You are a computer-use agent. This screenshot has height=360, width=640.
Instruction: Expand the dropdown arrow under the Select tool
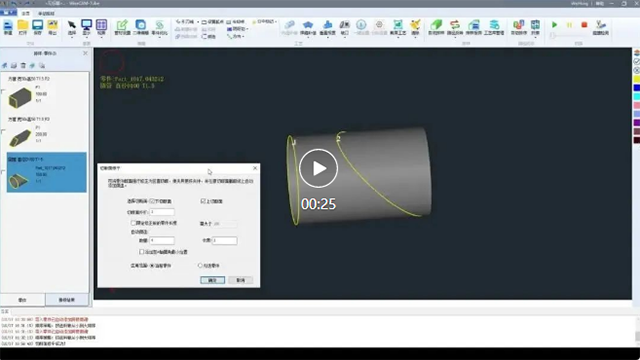tap(72, 37)
